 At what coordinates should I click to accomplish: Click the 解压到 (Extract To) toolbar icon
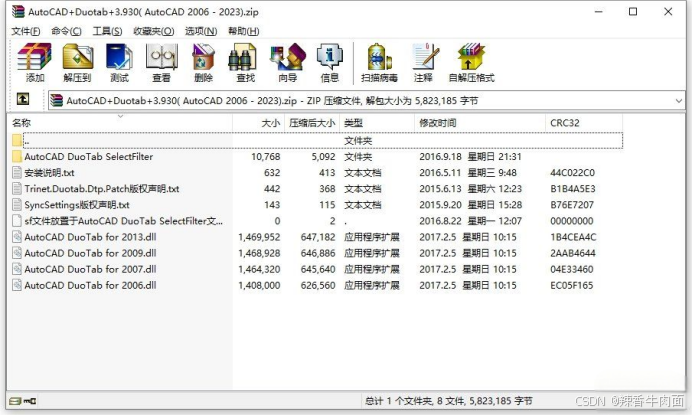pos(77,63)
